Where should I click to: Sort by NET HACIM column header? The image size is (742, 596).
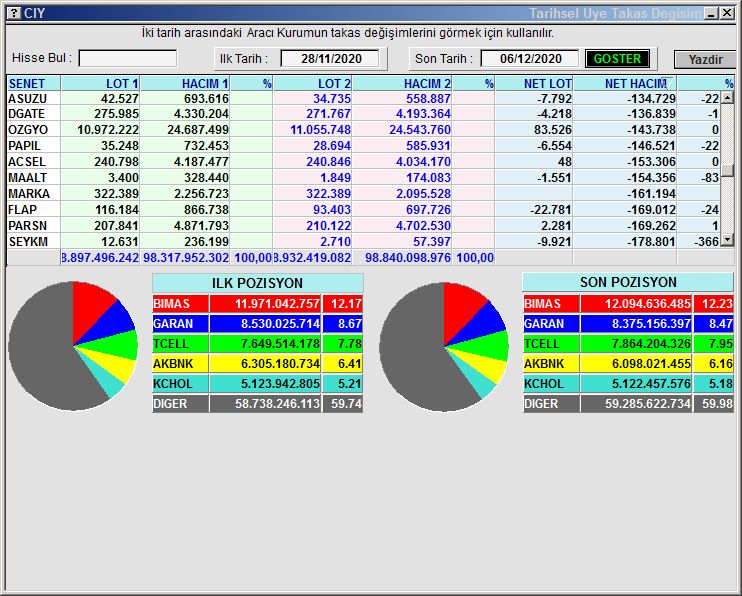[625, 83]
